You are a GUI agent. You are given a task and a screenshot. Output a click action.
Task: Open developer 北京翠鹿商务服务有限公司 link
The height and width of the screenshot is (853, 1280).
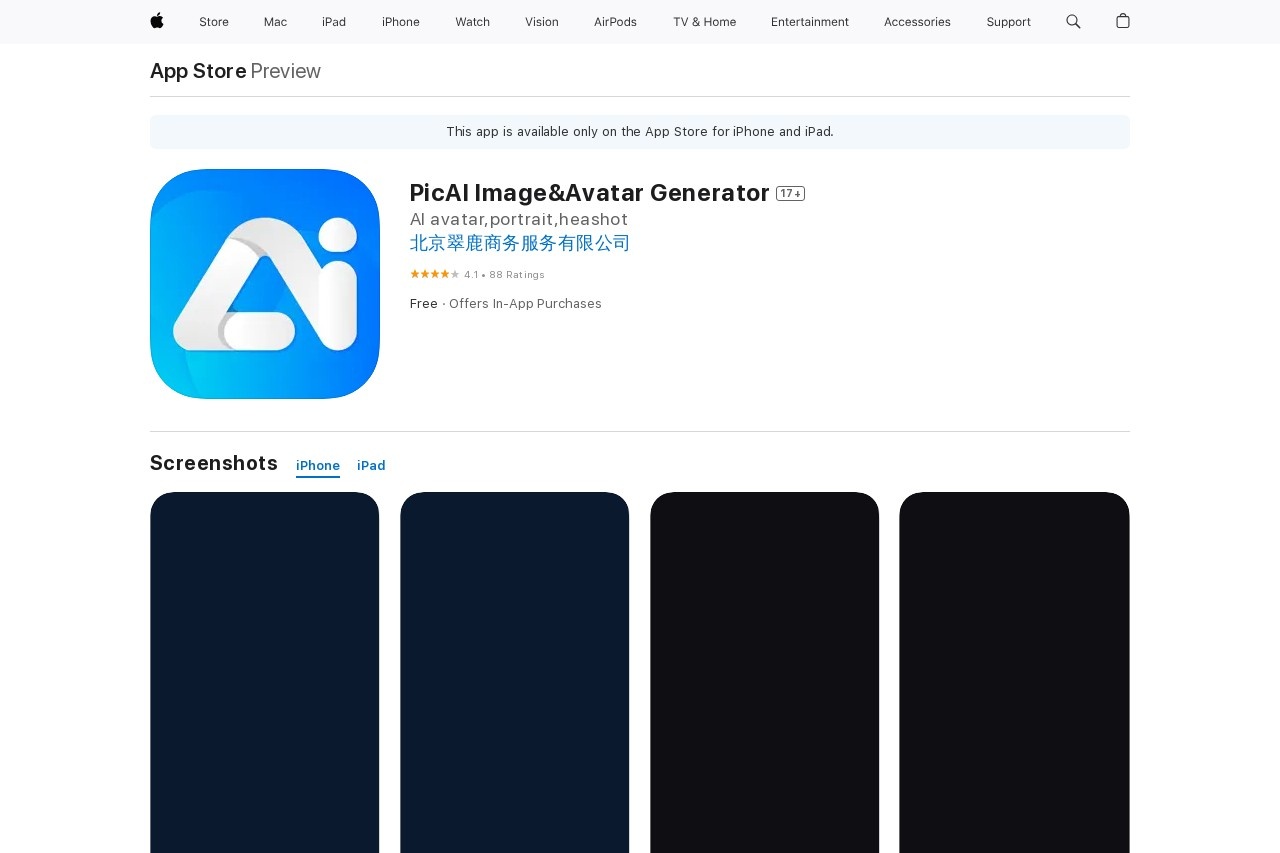(x=520, y=243)
